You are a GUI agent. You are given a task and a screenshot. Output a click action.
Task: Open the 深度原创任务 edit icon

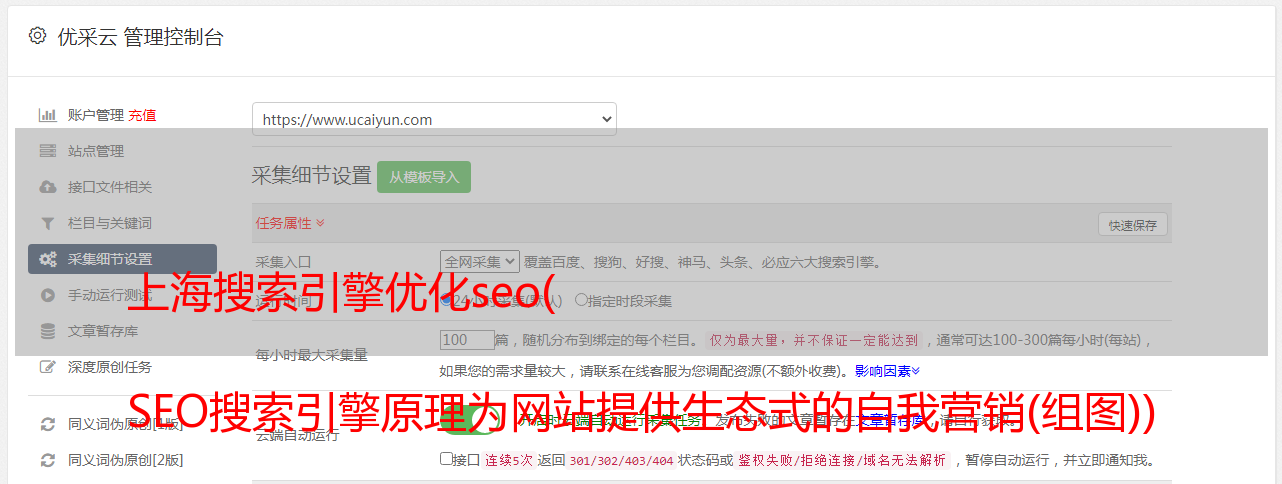(x=47, y=367)
